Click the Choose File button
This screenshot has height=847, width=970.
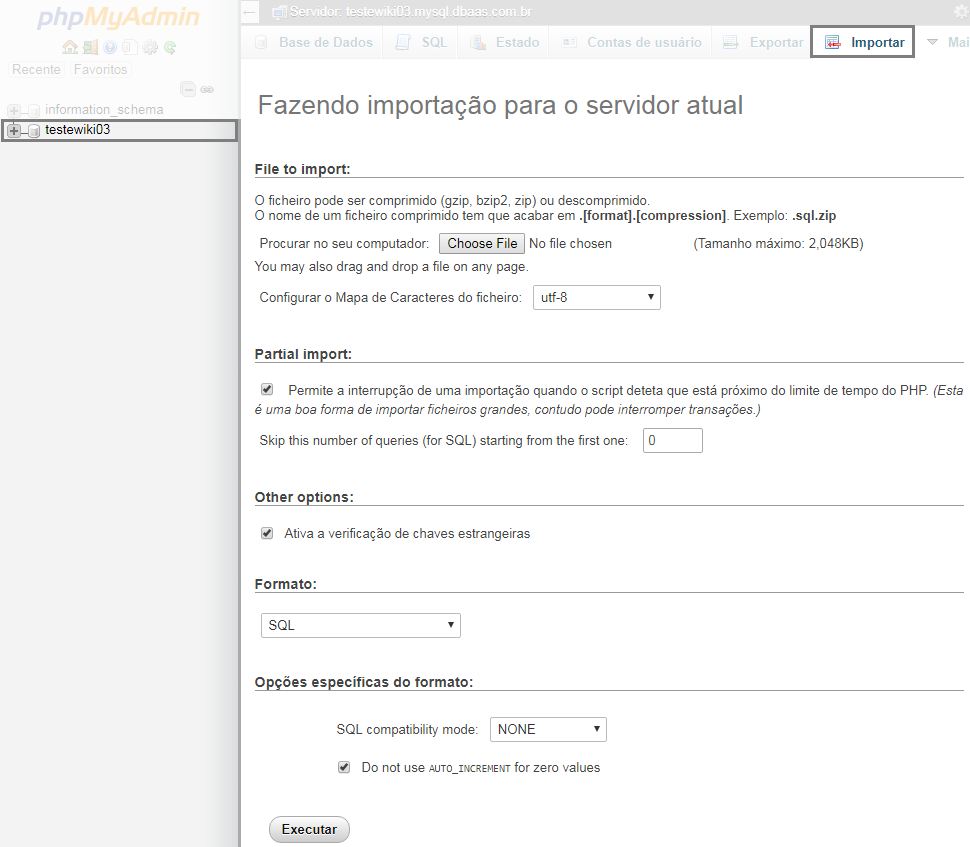click(482, 243)
